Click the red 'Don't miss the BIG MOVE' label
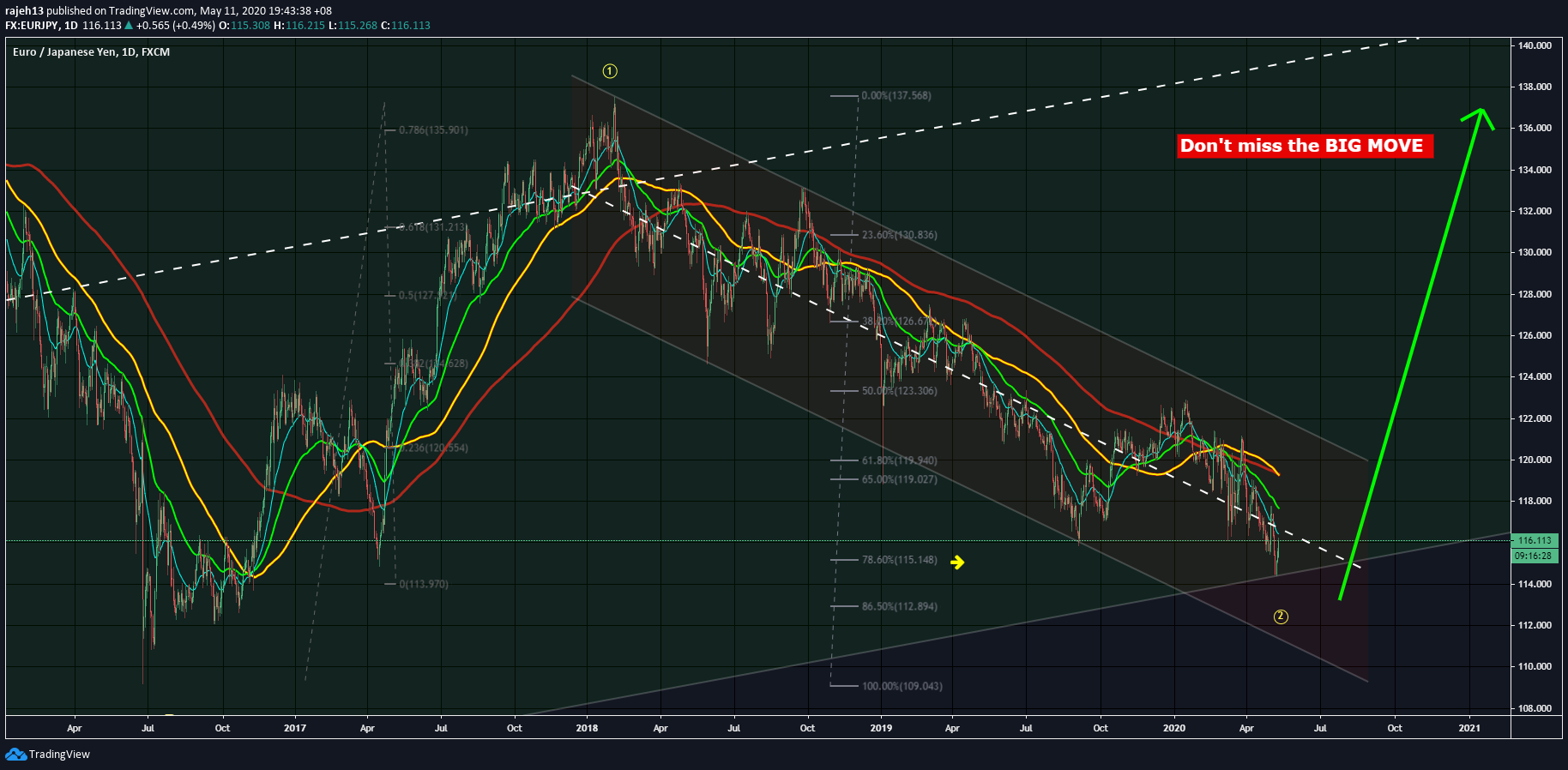This screenshot has height=770, width=1568. pos(1305,146)
